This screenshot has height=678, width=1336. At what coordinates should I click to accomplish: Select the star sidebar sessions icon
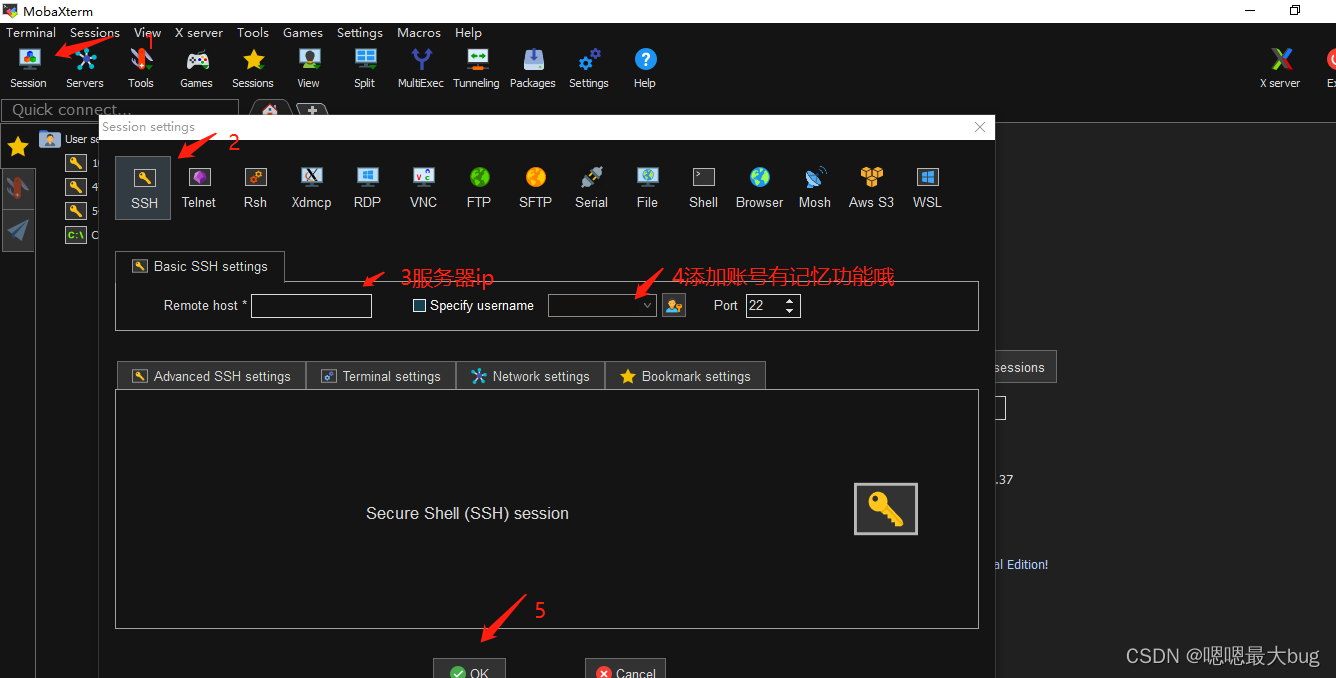[18, 147]
